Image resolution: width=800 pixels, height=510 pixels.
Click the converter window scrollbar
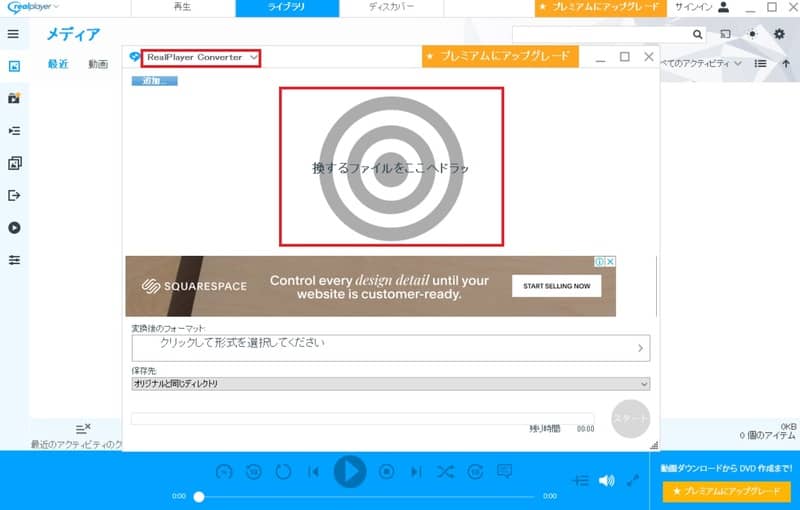click(656, 286)
